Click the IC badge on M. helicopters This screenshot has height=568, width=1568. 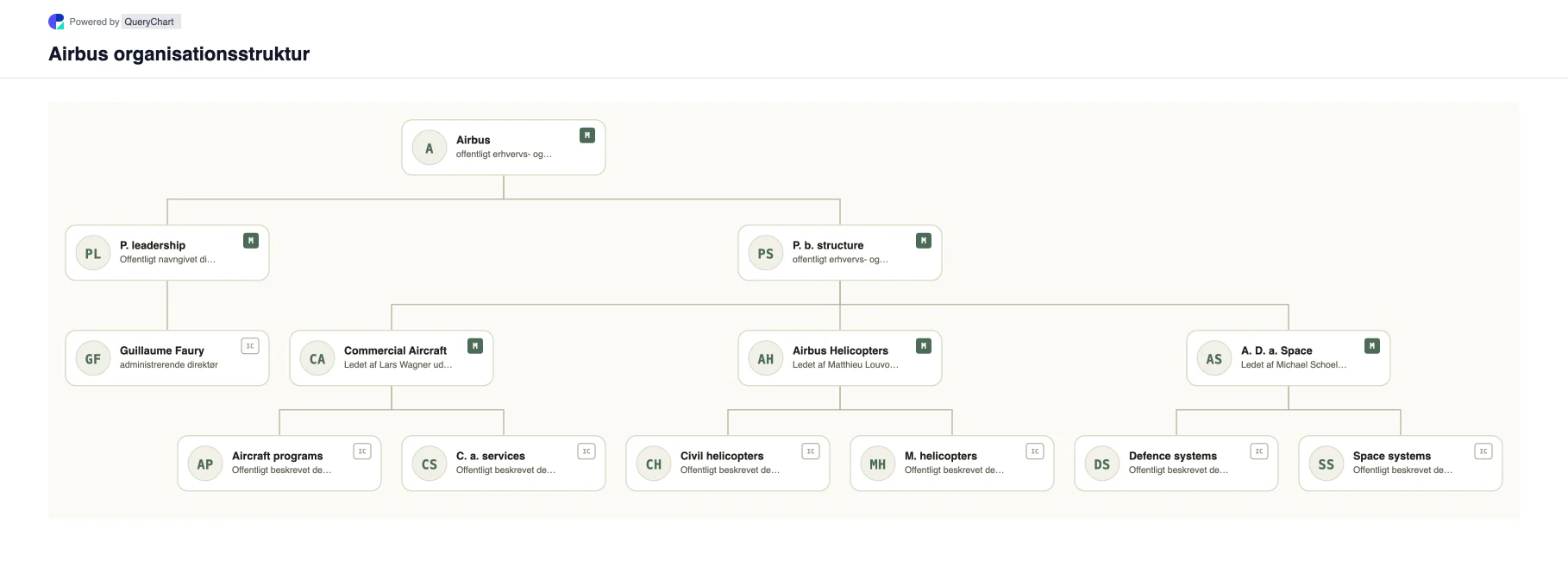1035,451
